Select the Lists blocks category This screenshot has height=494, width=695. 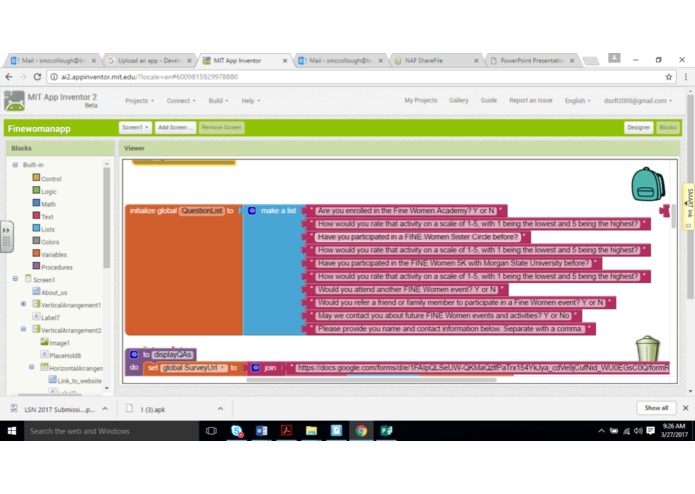[x=44, y=229]
